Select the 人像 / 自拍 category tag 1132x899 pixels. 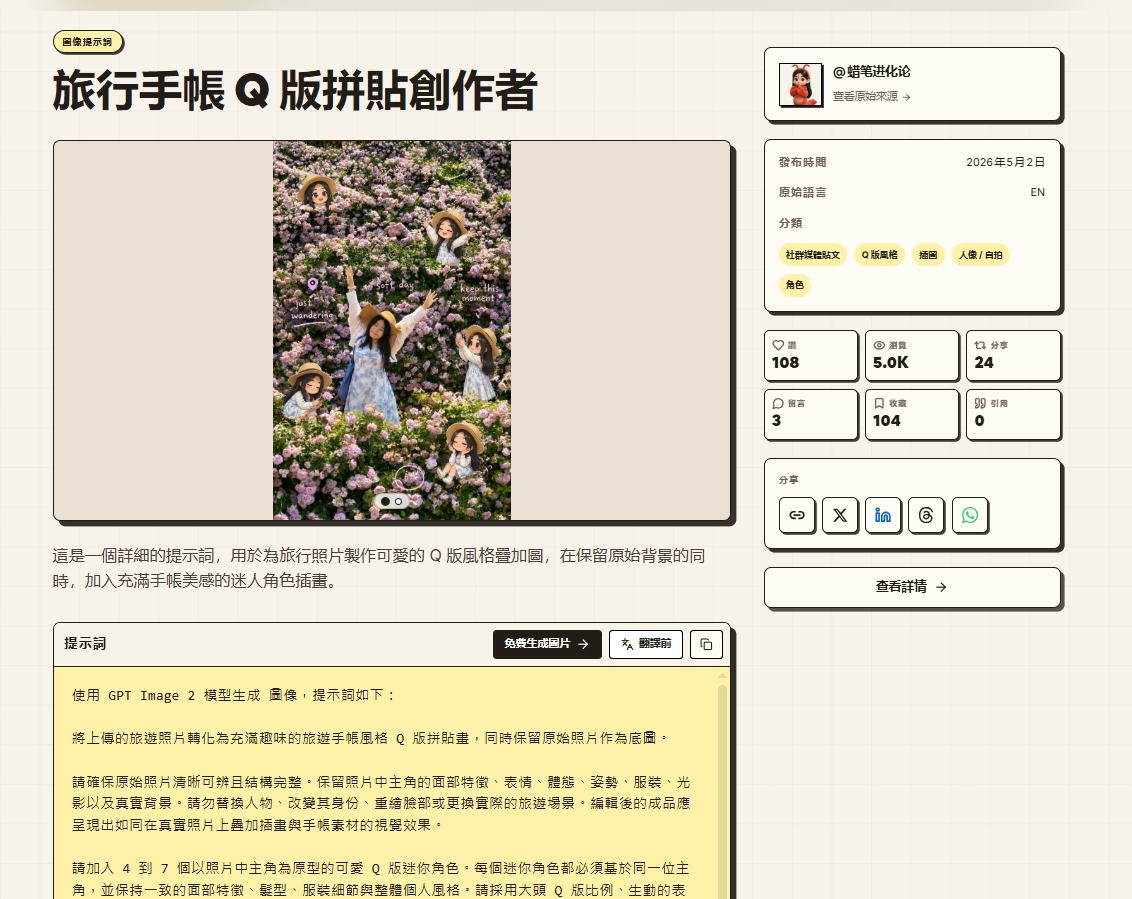click(980, 255)
